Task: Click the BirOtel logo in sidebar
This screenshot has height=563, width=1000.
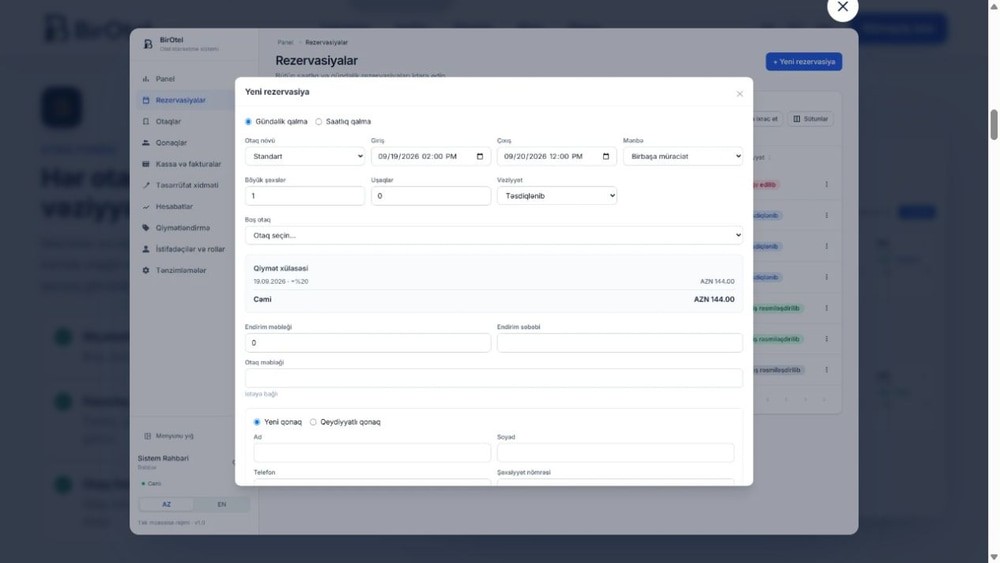Action: pos(148,43)
